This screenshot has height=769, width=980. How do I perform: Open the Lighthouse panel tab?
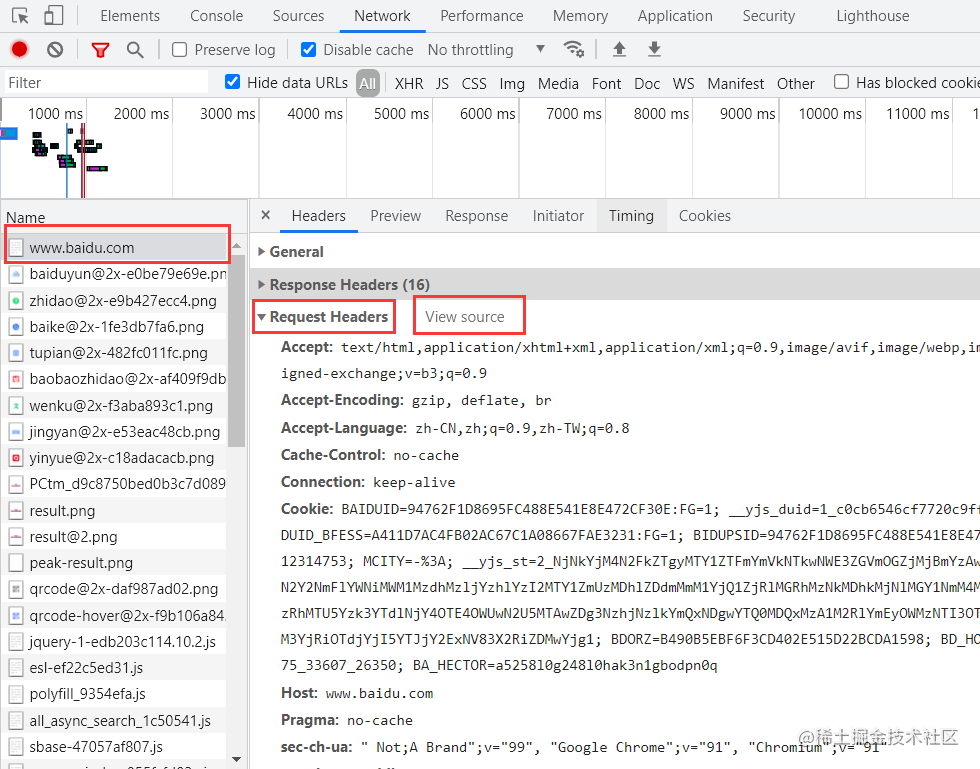point(872,16)
